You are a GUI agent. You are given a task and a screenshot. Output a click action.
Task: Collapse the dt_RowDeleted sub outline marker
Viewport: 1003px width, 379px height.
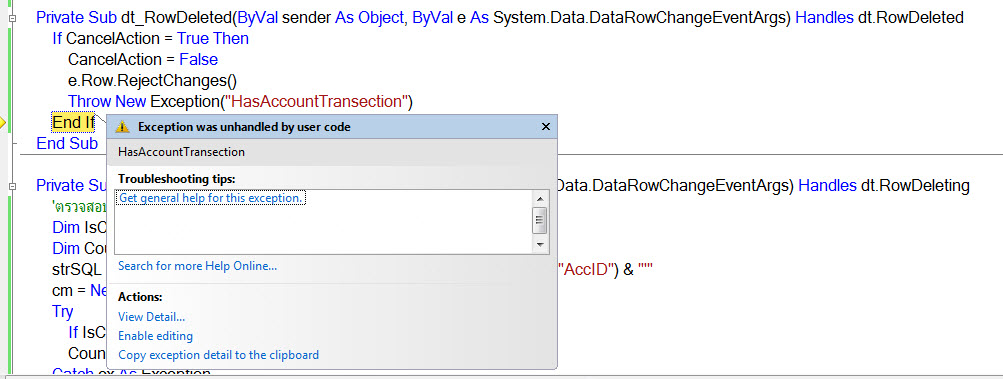pos(13,19)
